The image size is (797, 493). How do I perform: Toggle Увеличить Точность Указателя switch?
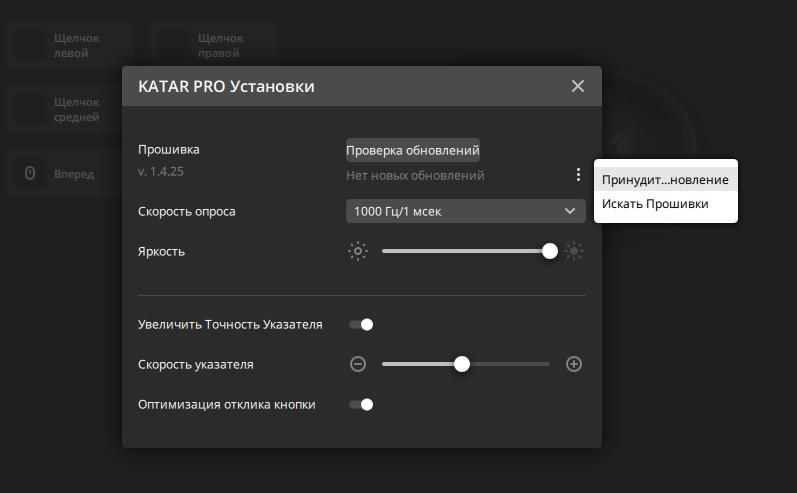point(361,324)
